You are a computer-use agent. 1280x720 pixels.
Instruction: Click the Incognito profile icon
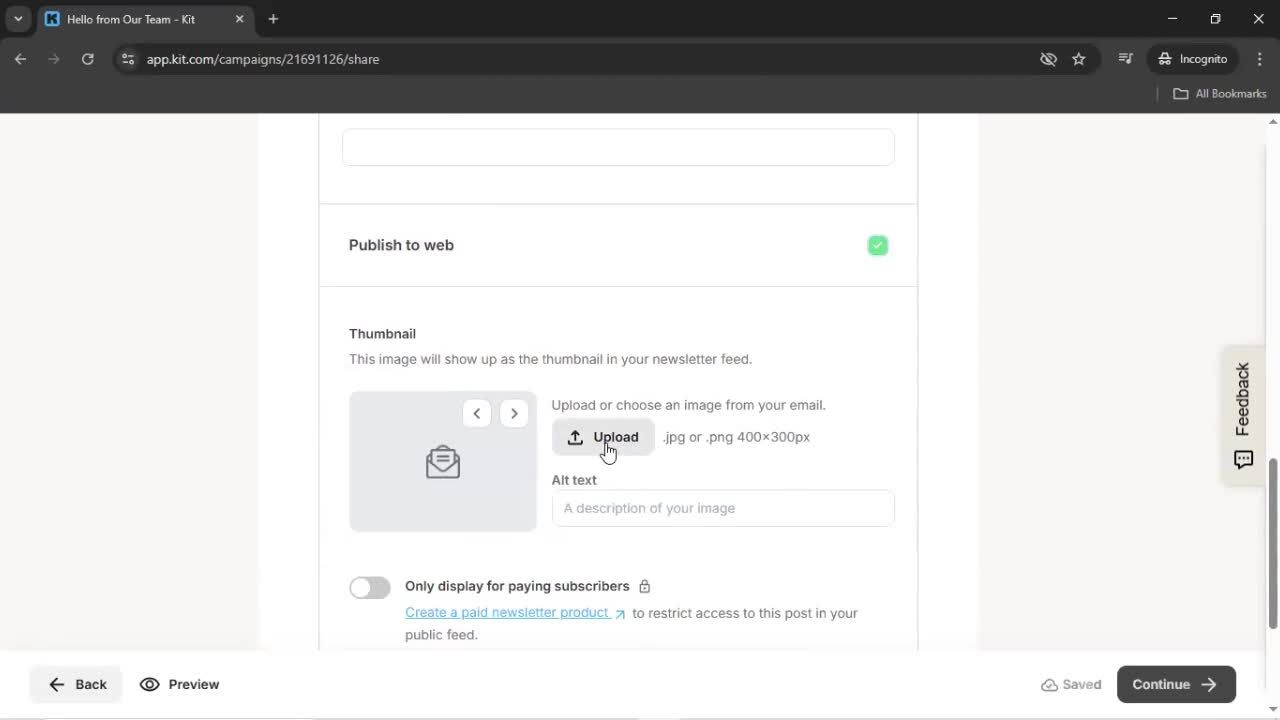[x=1166, y=59]
